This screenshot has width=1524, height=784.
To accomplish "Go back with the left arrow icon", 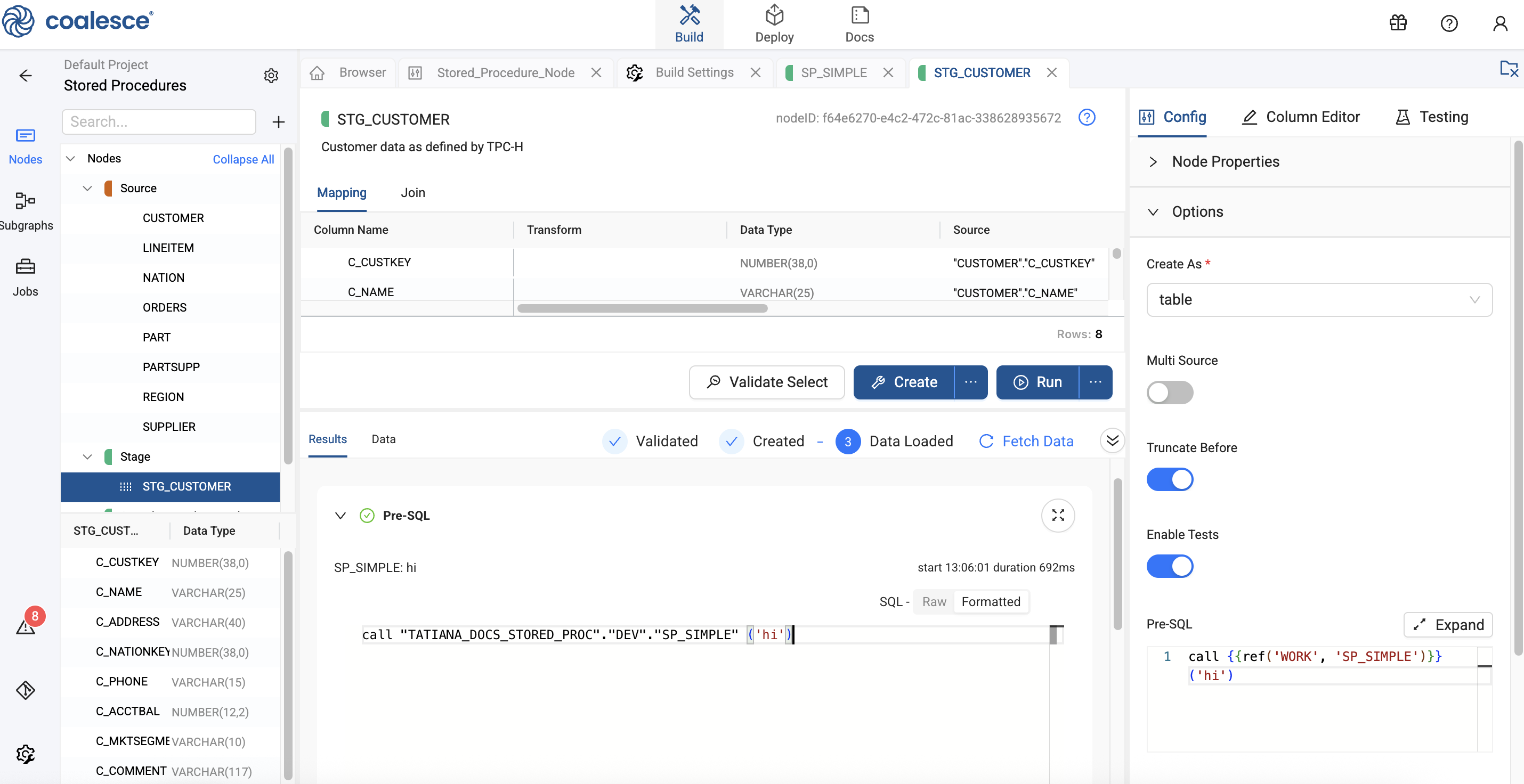I will coord(26,75).
